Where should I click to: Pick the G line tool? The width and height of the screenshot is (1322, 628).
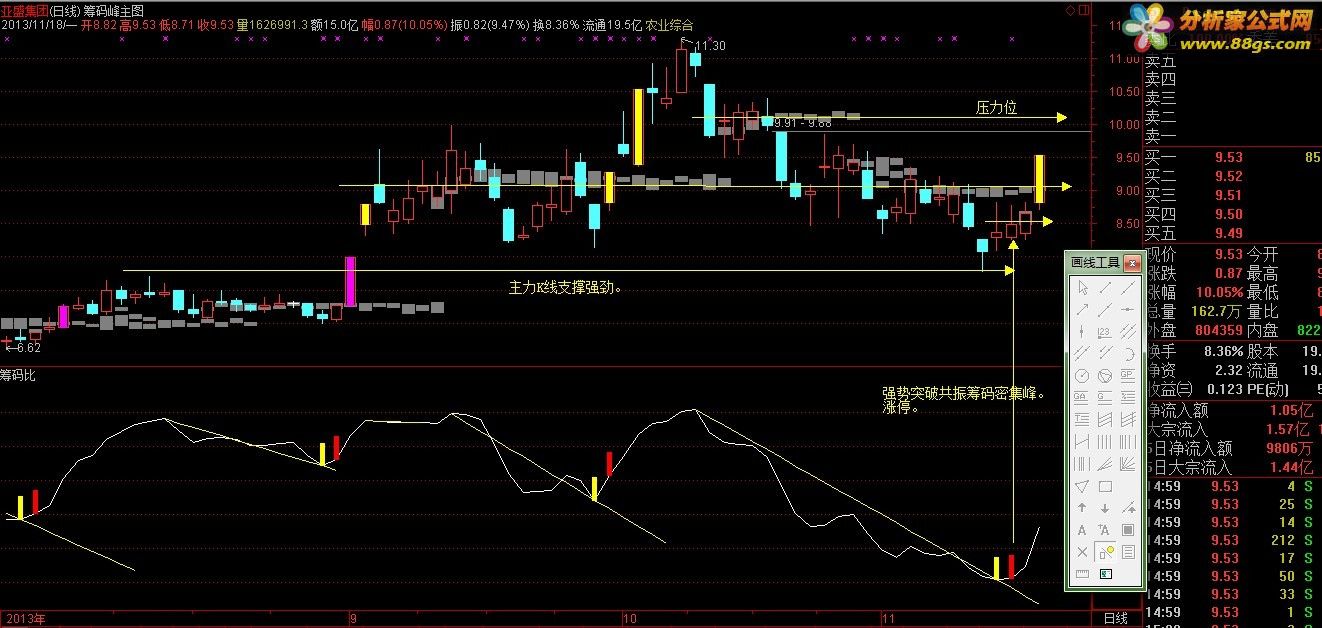[1105, 397]
